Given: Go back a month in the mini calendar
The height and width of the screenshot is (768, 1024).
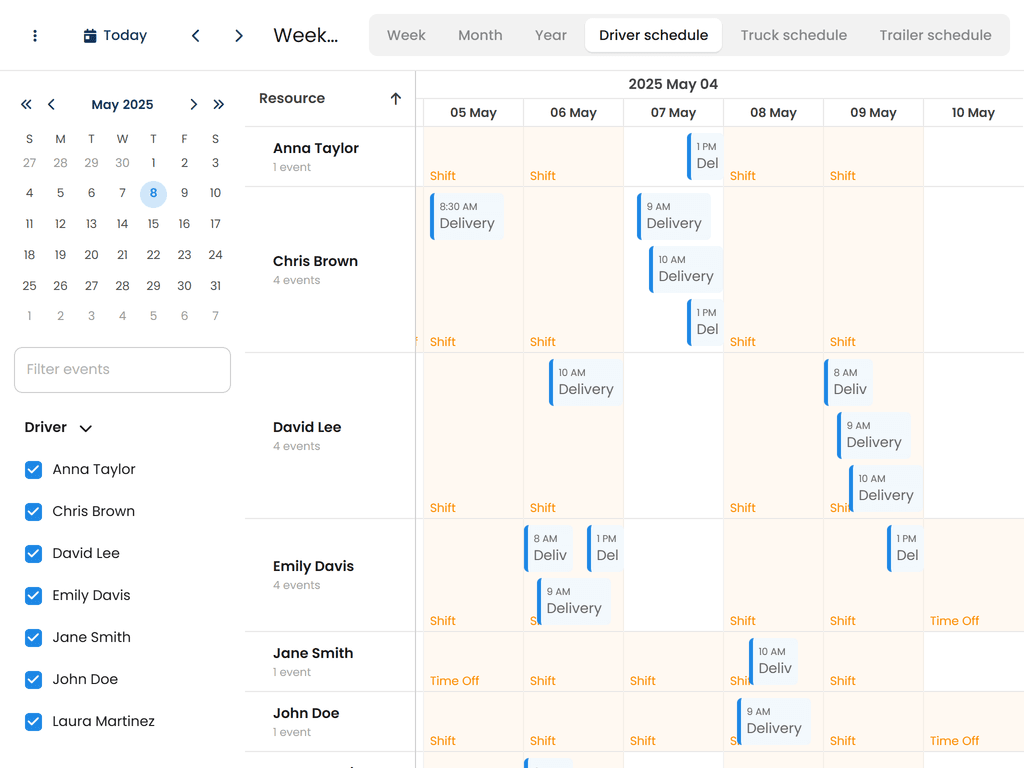Looking at the screenshot, I should (x=51, y=104).
